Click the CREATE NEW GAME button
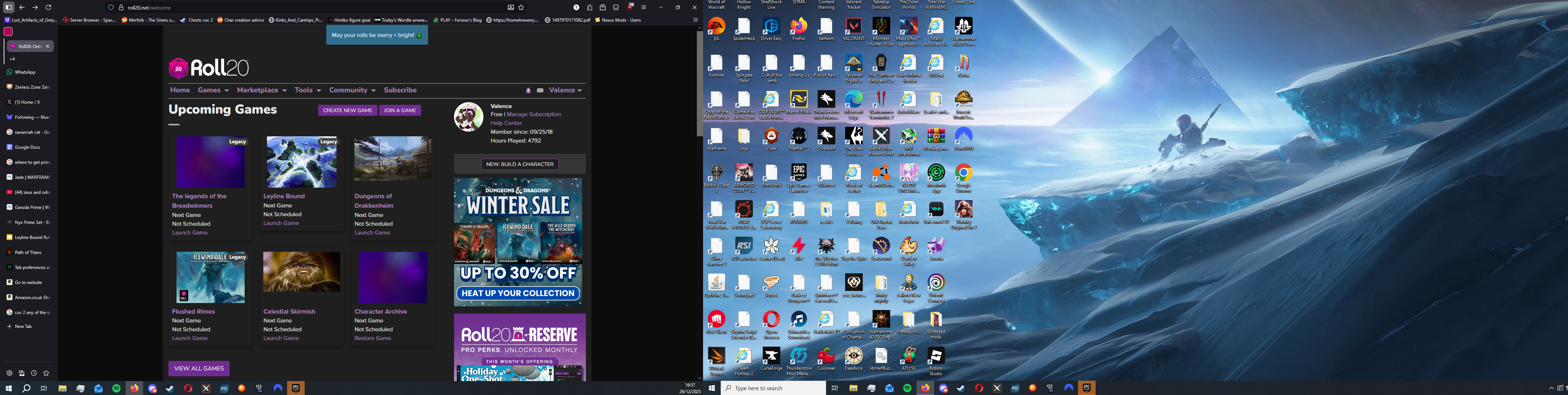The image size is (1568, 395). (x=347, y=110)
